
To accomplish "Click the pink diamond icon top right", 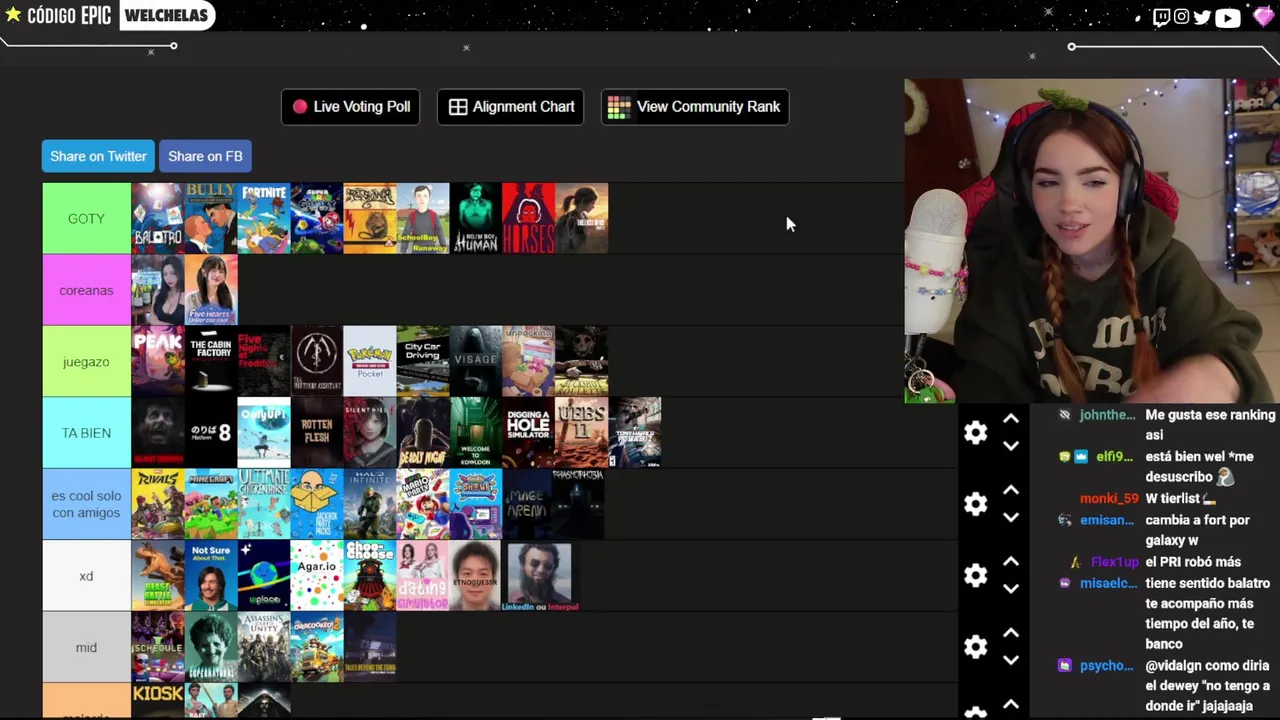I will [x=1263, y=17].
